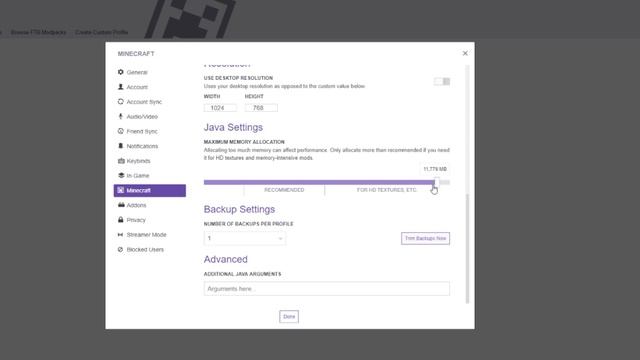
Task: Click Create Custom Profile link behind dialog
Action: point(101,32)
